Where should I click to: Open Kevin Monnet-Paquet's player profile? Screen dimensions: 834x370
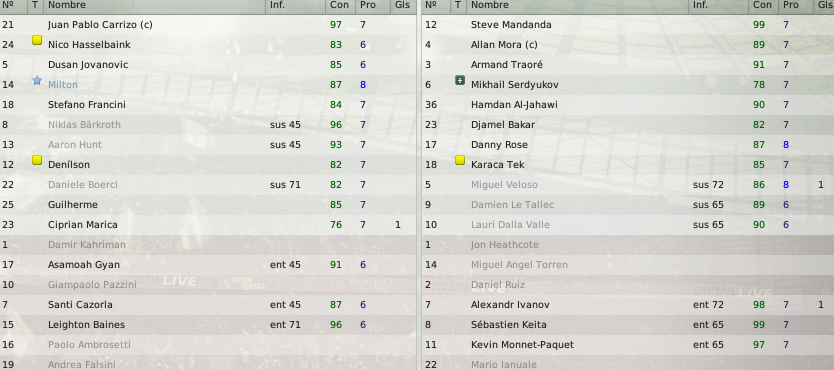[522, 344]
